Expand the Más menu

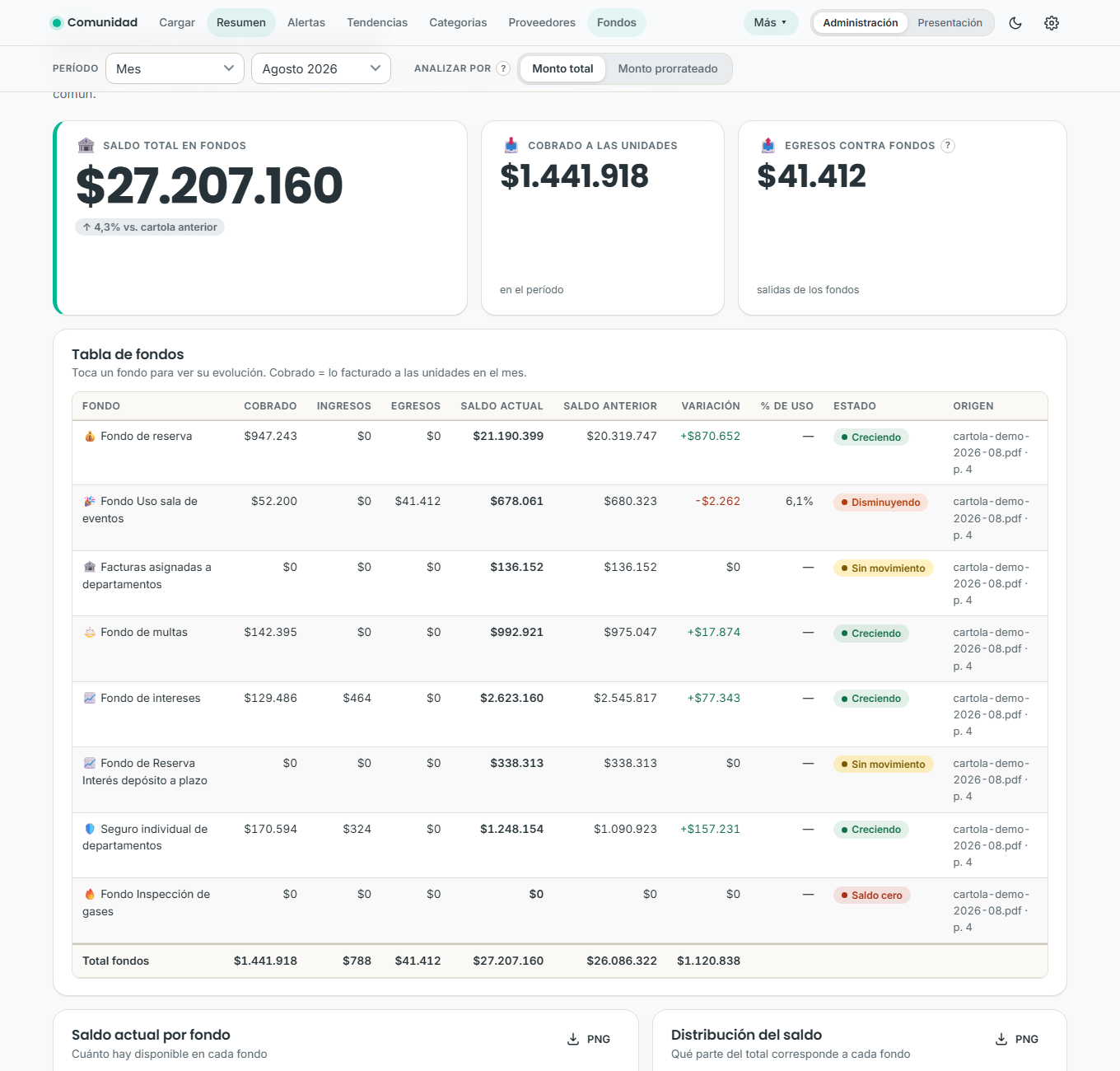pyautogui.click(x=771, y=23)
